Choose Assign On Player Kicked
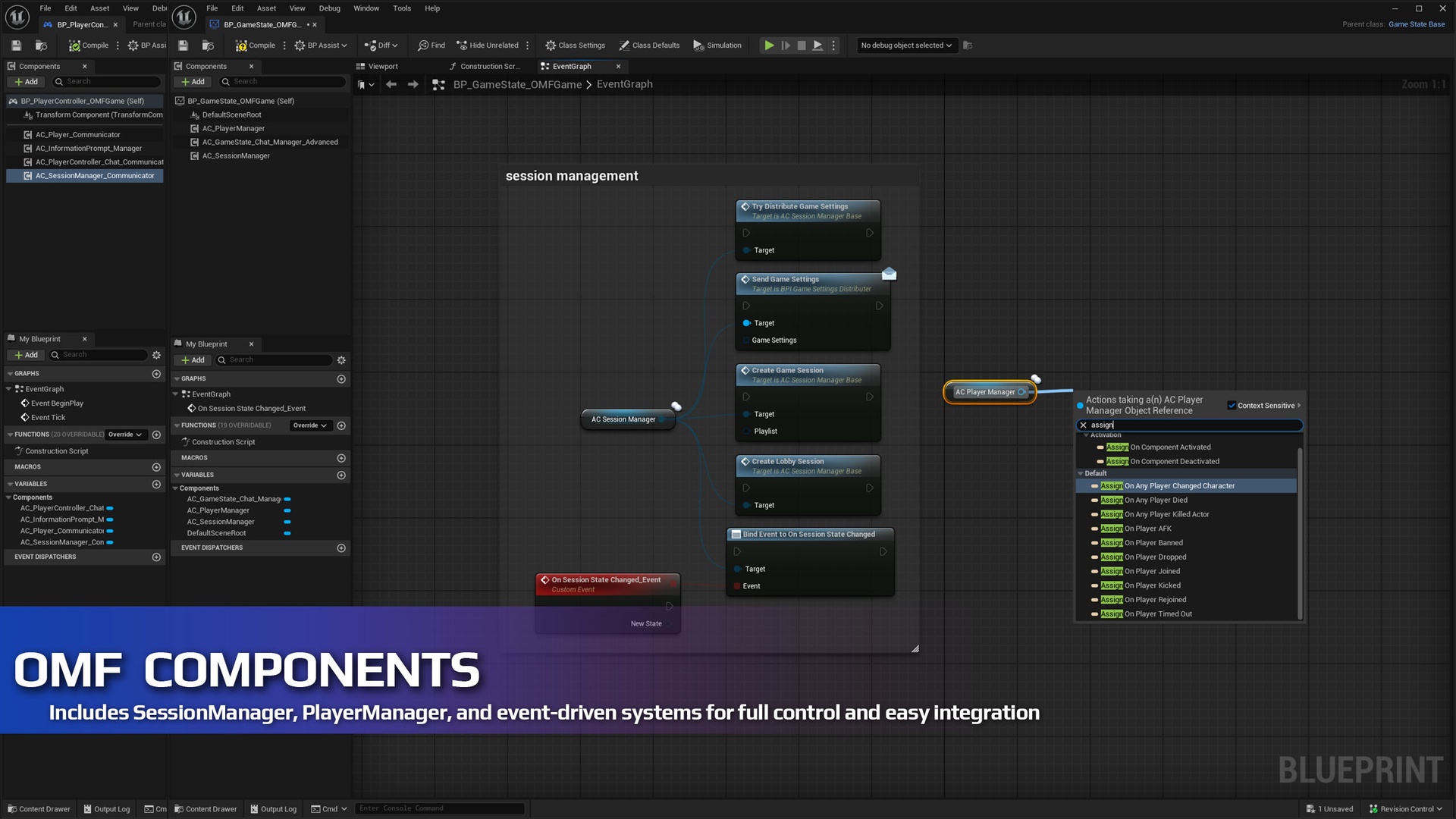 (1186, 586)
